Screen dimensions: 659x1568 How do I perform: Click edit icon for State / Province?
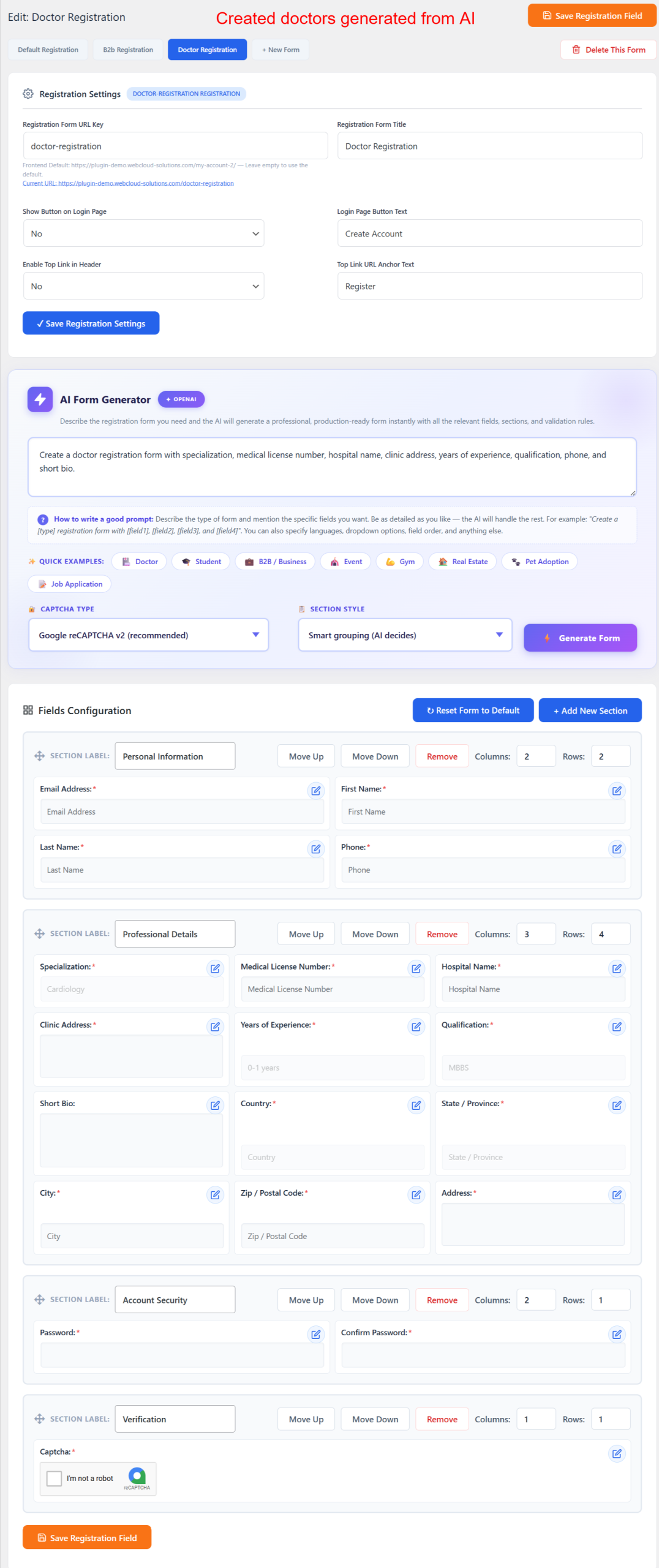pos(617,1106)
